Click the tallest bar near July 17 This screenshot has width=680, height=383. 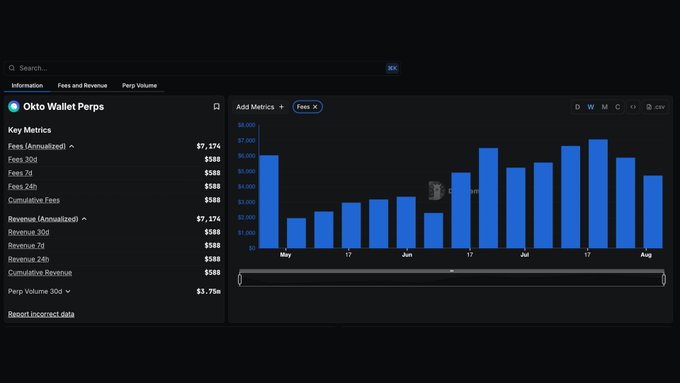tap(598, 194)
